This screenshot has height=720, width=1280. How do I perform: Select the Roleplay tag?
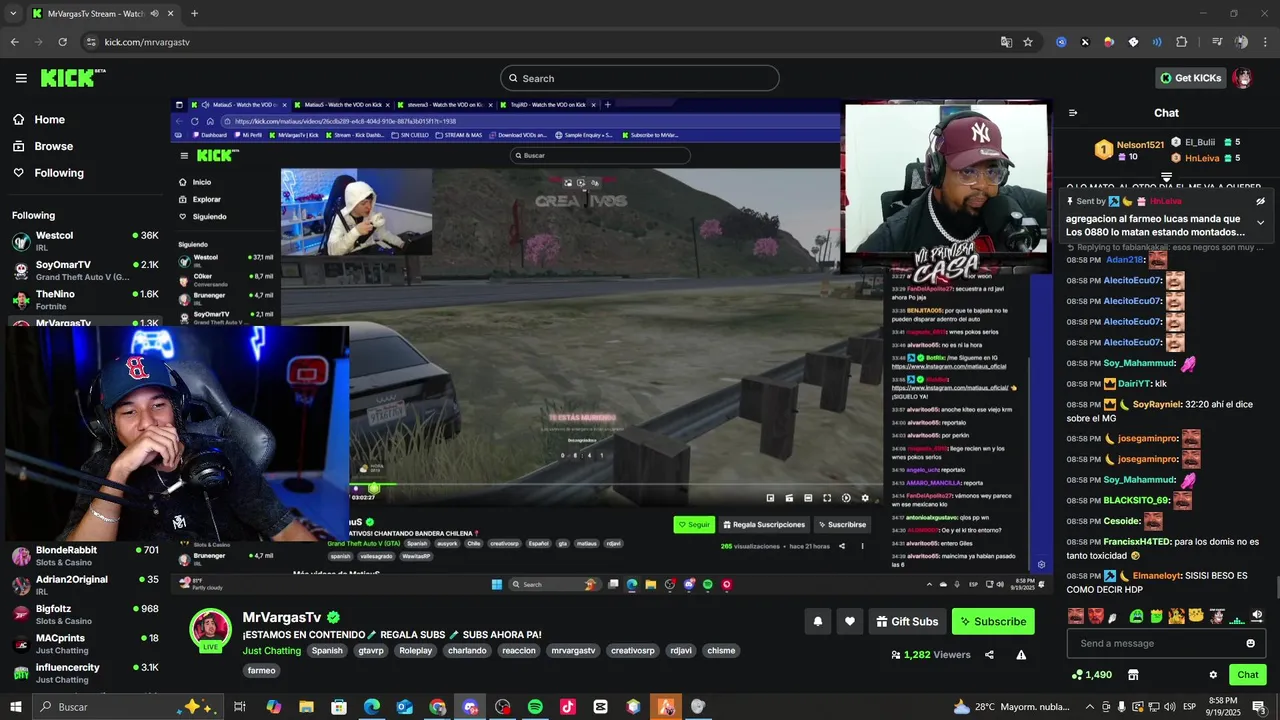click(x=416, y=650)
